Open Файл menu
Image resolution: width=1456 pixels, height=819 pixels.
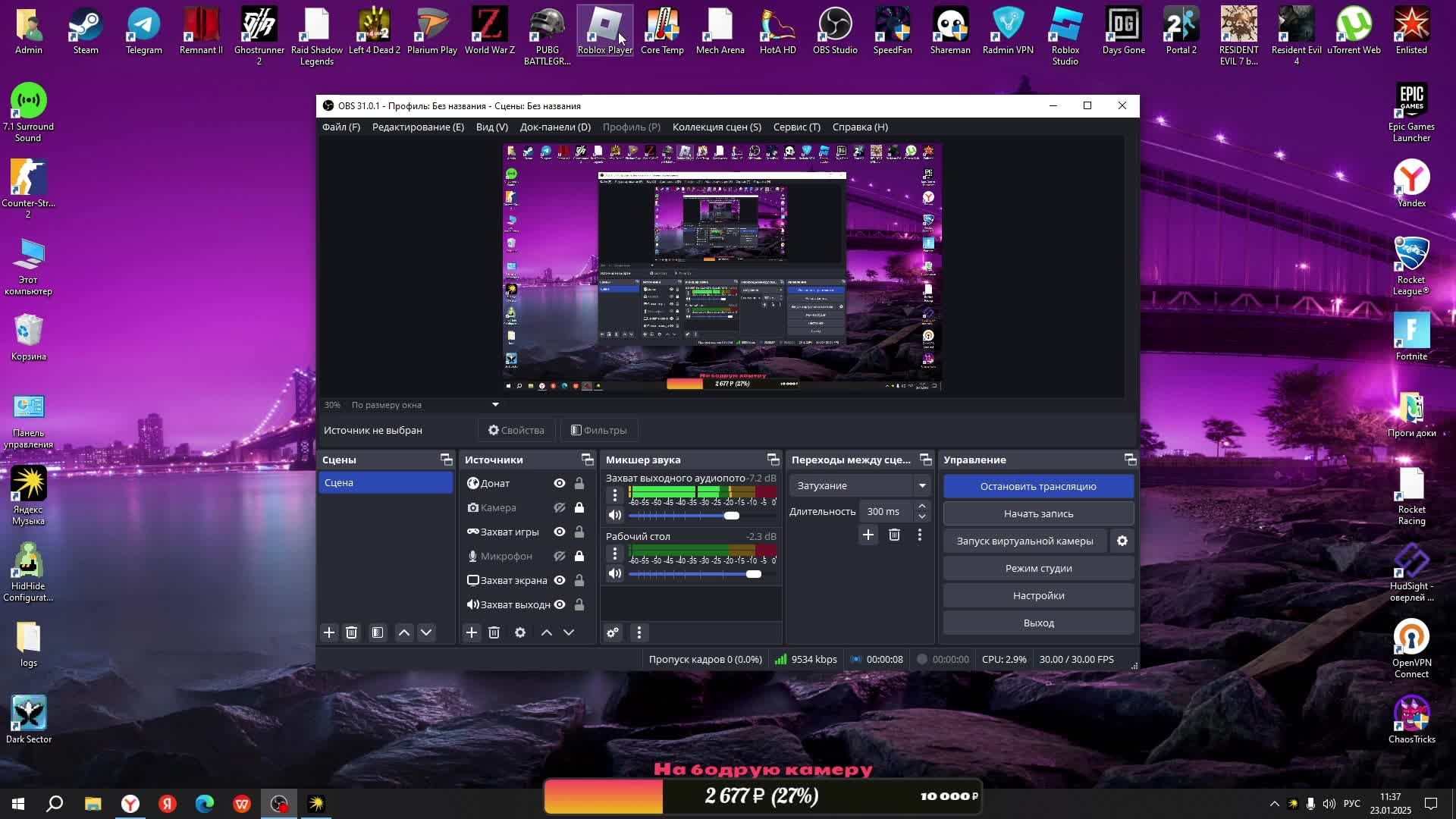[x=341, y=127]
